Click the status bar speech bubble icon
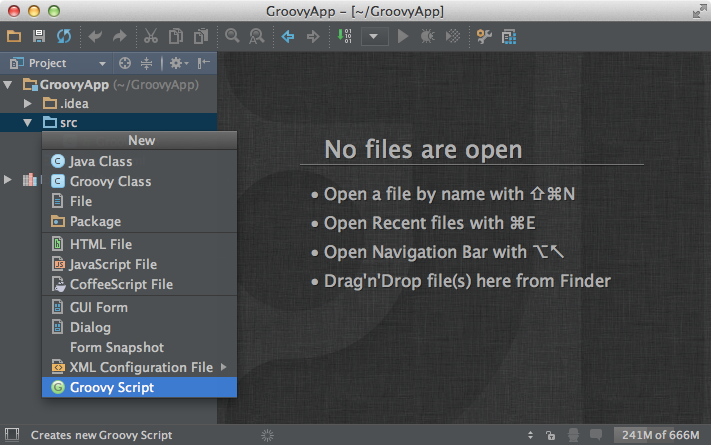Image resolution: width=711 pixels, height=445 pixels. [596, 435]
